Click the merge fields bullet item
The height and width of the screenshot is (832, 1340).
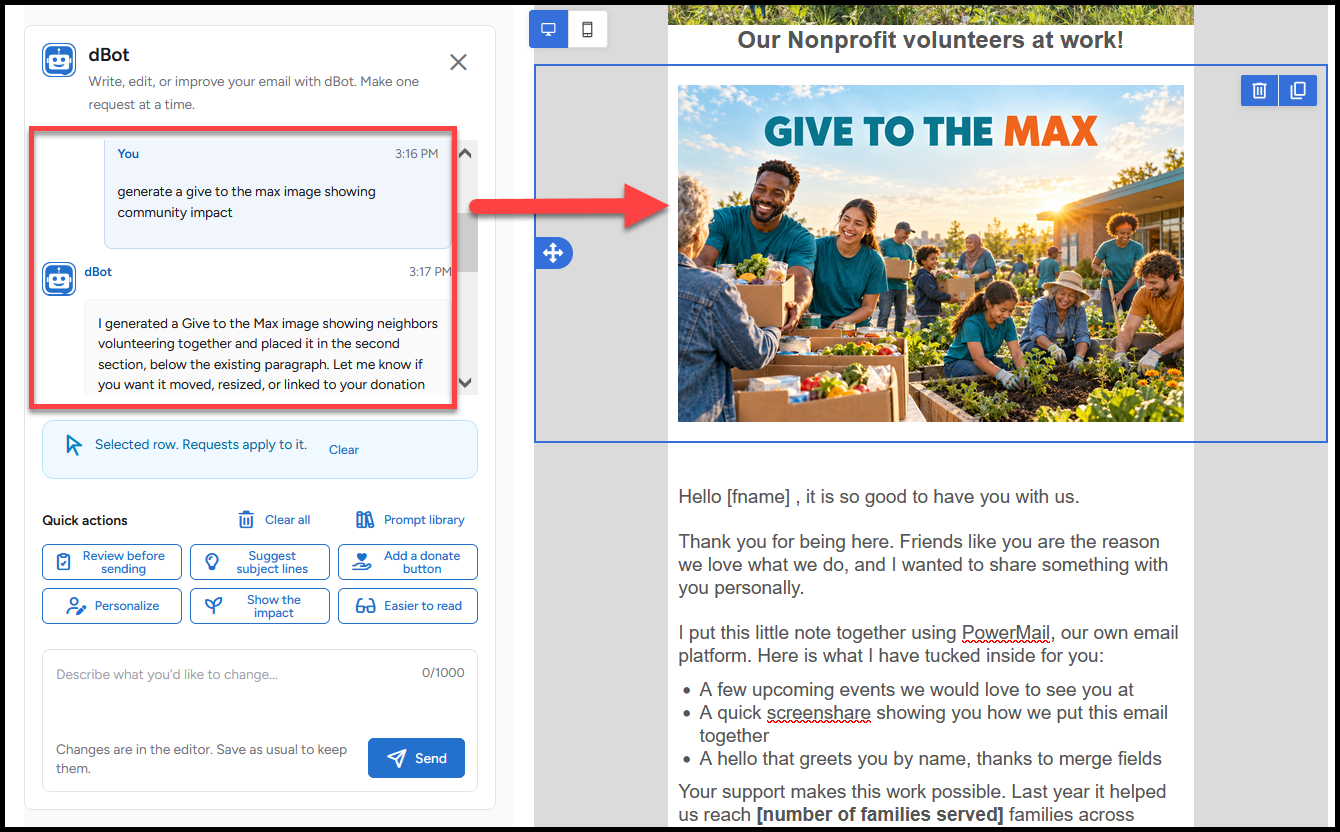pos(931,759)
